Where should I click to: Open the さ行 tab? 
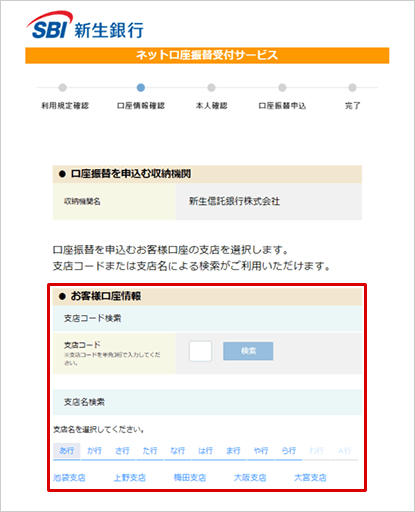[122, 451]
